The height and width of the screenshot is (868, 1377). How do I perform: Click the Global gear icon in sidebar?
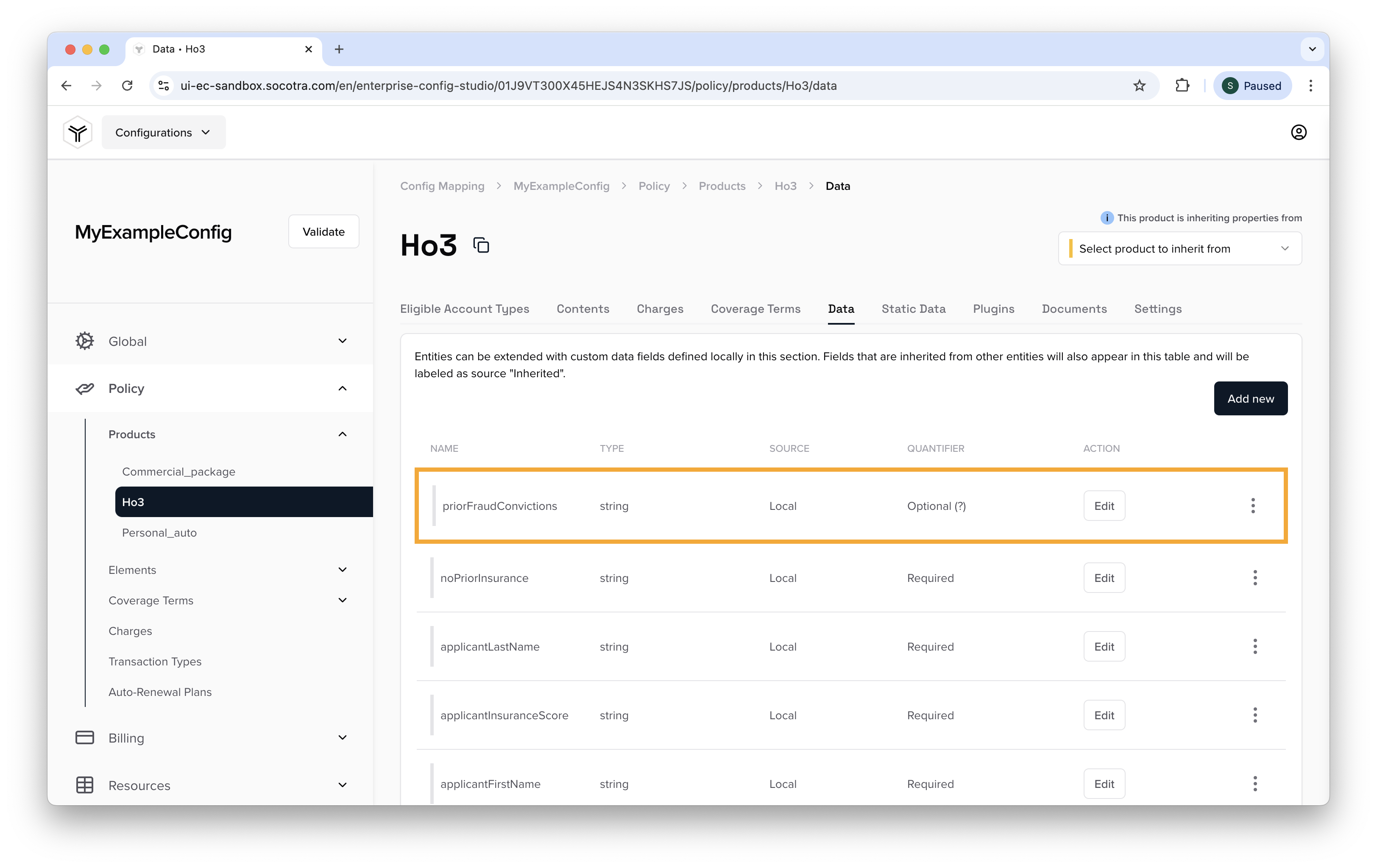(85, 341)
